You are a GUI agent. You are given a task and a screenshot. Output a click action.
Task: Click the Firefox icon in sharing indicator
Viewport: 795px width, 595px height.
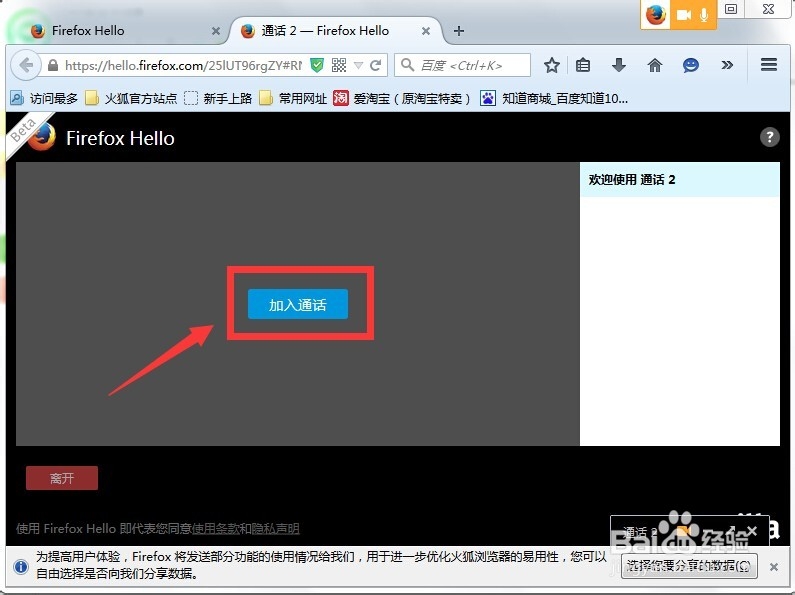[x=655, y=14]
